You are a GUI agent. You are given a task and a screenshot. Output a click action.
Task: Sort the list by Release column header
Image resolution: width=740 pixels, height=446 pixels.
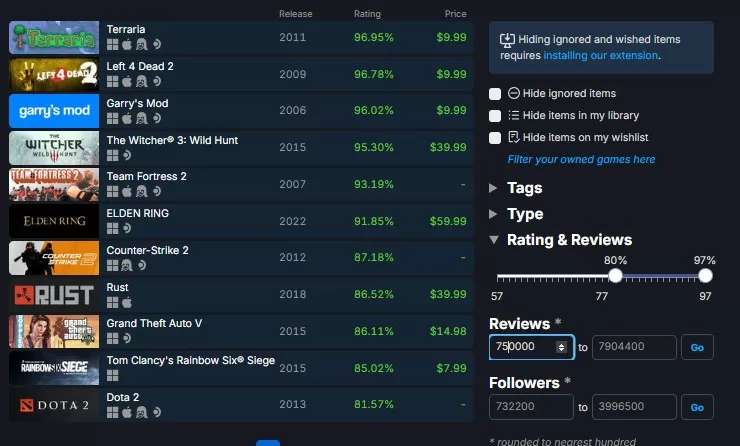click(295, 14)
